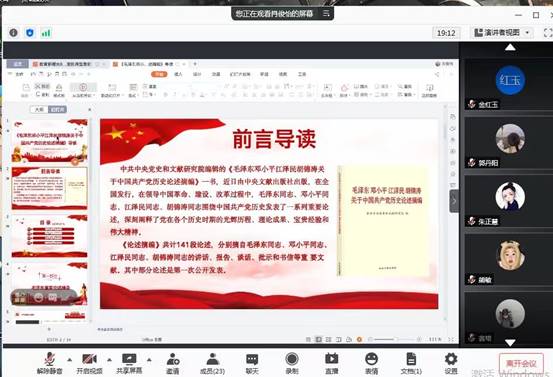Open the 直播 live stream option
Screen dimensions: 553x377
[332, 364]
